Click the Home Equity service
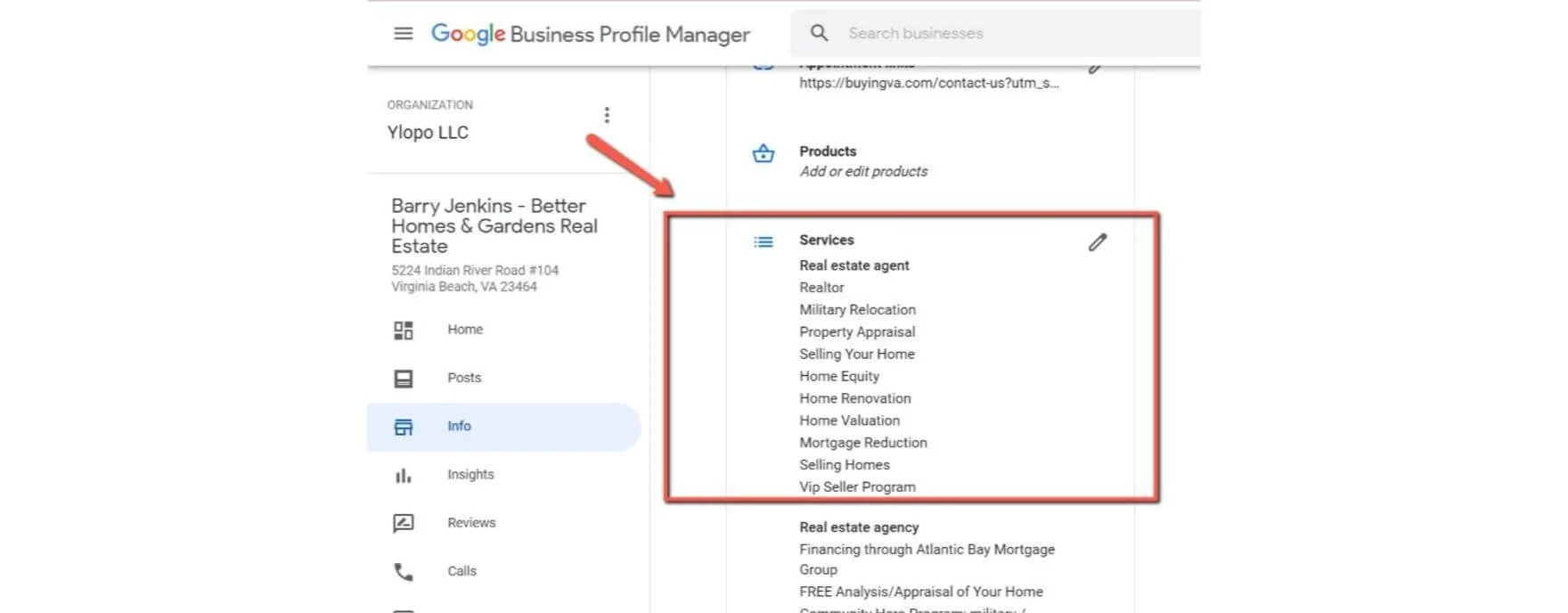The width and height of the screenshot is (1568, 613). (x=839, y=376)
